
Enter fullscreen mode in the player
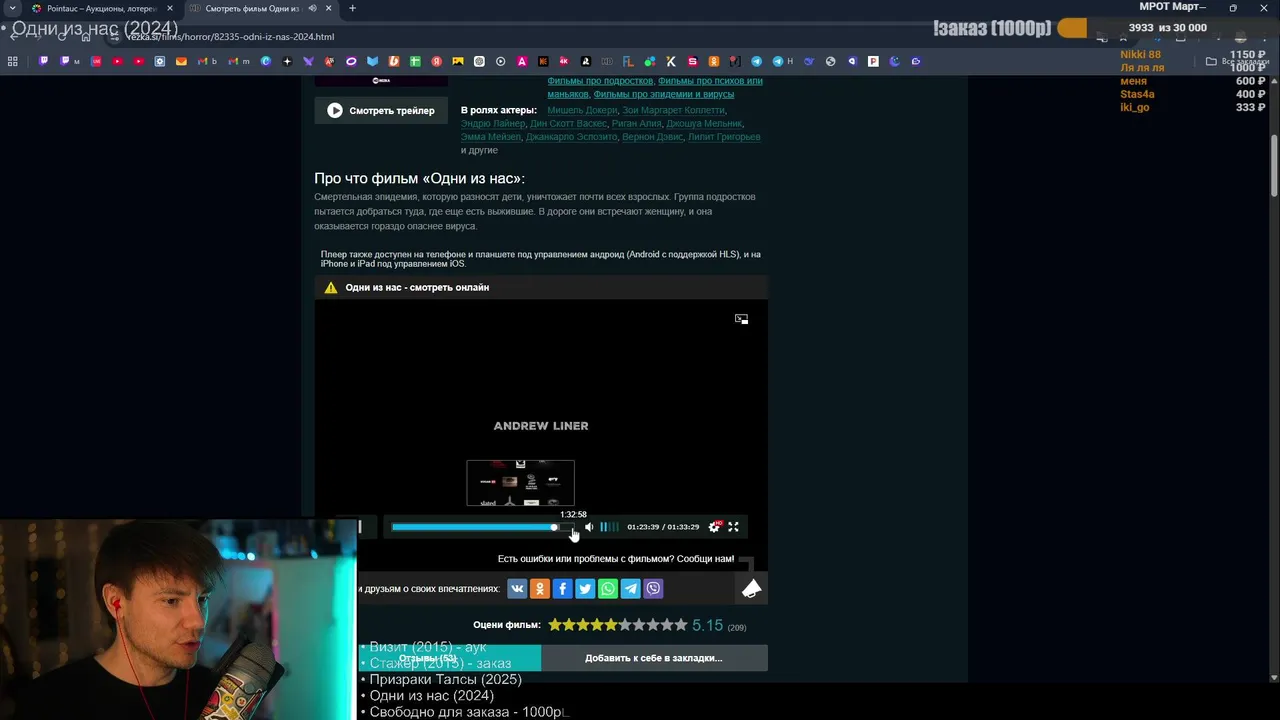tap(733, 527)
